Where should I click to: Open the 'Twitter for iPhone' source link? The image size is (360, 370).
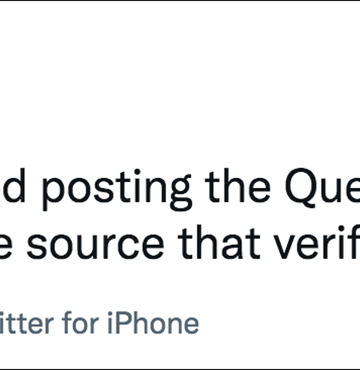pyautogui.click(x=99, y=323)
